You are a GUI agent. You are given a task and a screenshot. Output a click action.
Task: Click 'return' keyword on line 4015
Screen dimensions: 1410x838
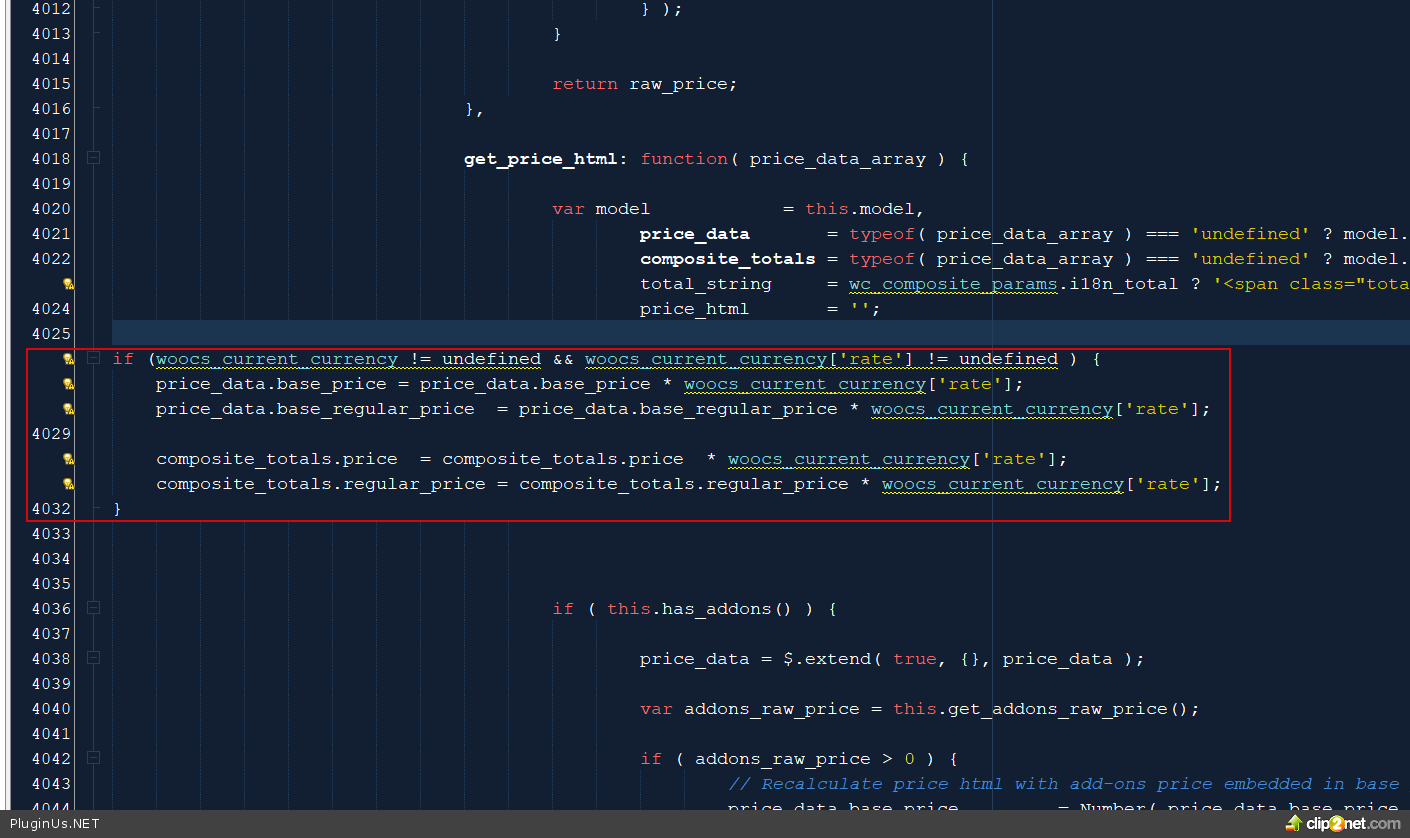585,84
